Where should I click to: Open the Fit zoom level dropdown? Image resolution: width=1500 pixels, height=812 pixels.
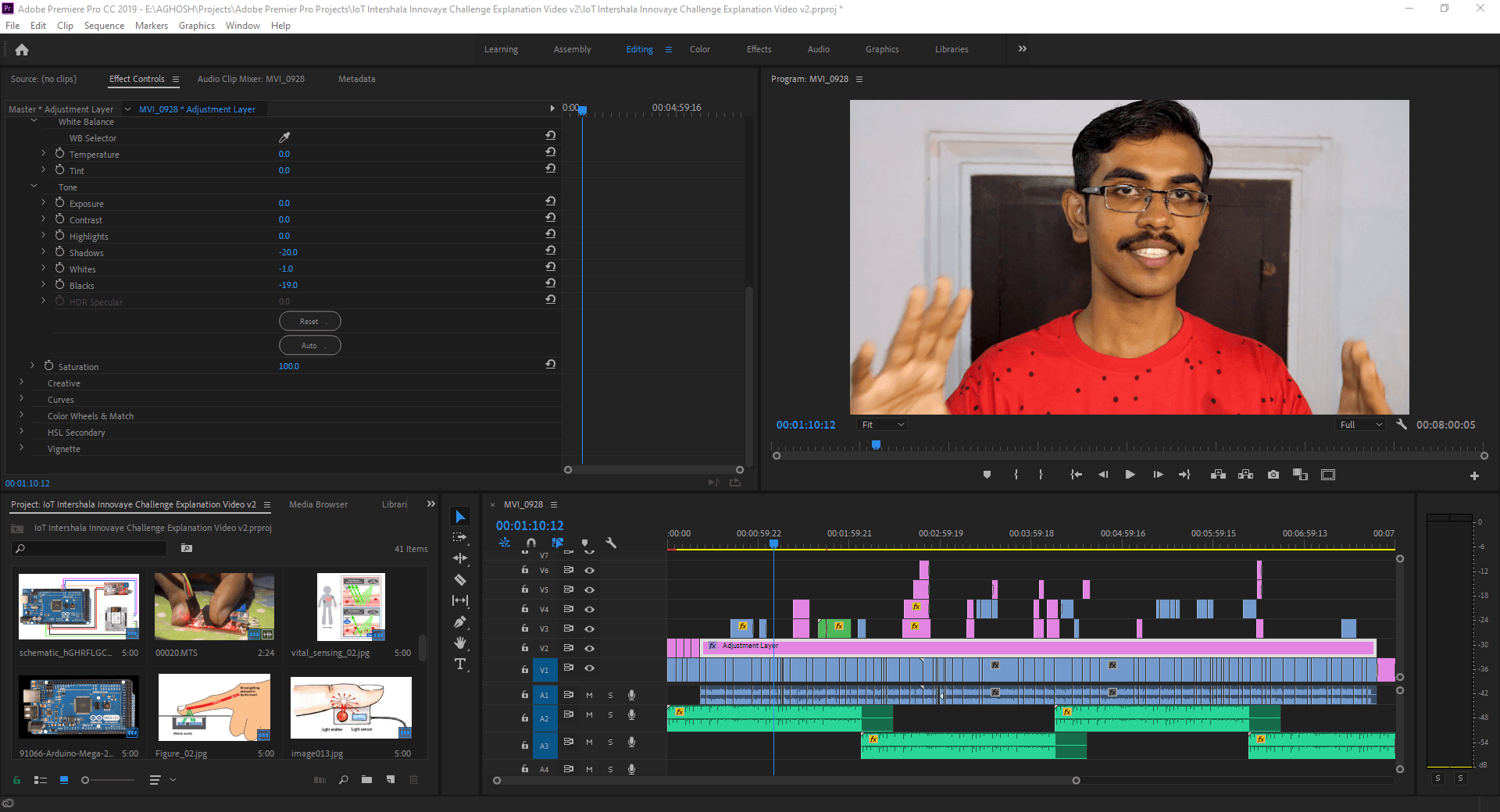(x=881, y=424)
